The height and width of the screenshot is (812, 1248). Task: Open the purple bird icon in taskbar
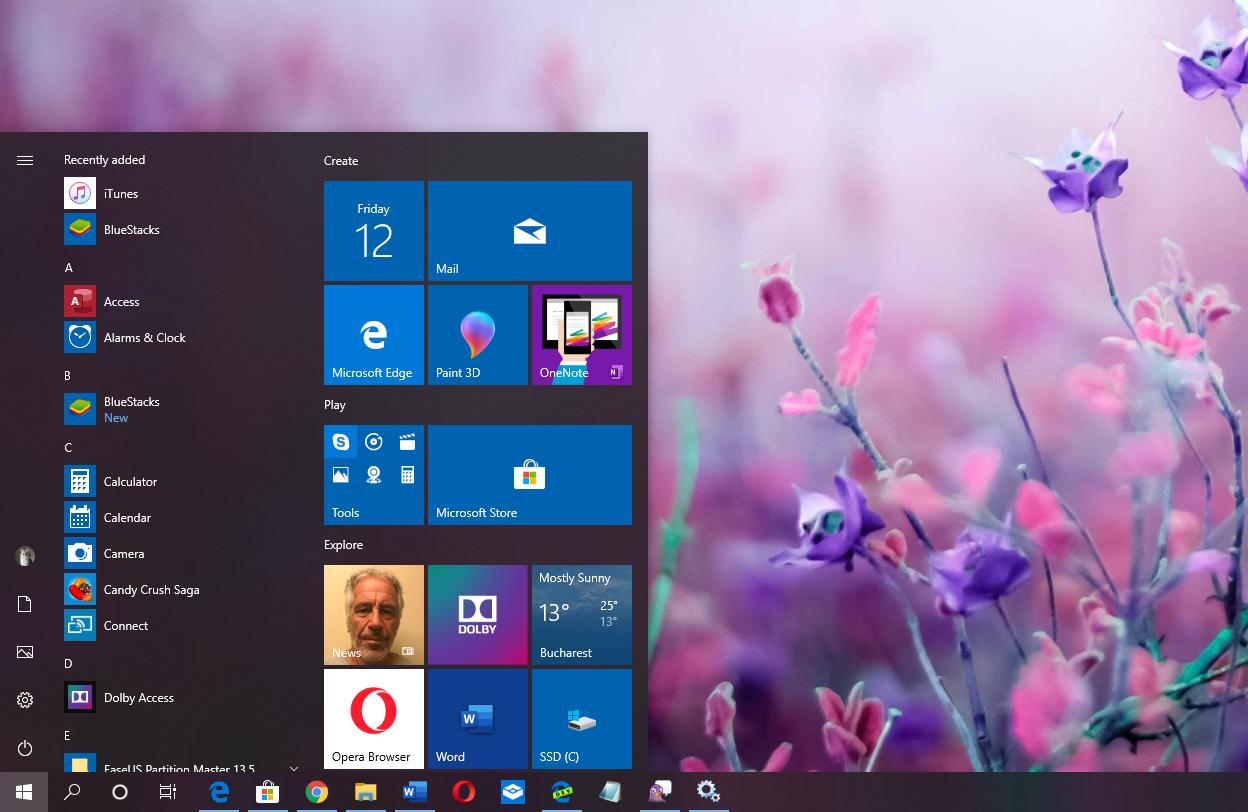660,792
